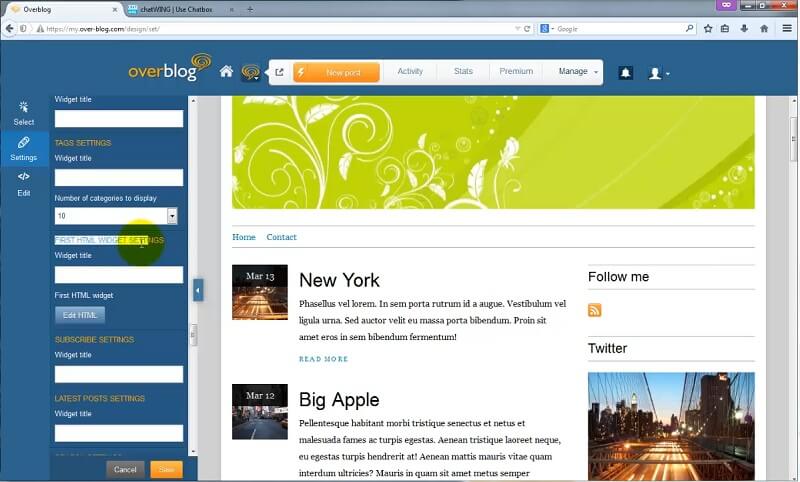
Task: Click the bookmark star icon
Action: pyautogui.click(x=708, y=29)
